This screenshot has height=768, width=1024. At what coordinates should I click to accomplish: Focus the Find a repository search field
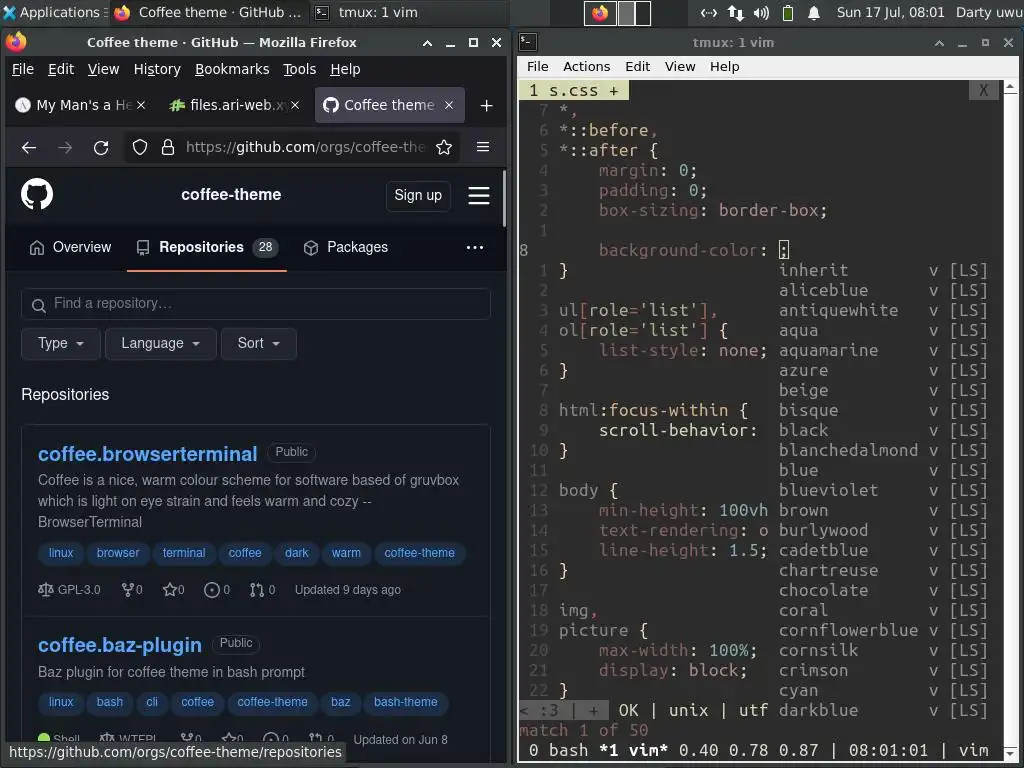[256, 304]
